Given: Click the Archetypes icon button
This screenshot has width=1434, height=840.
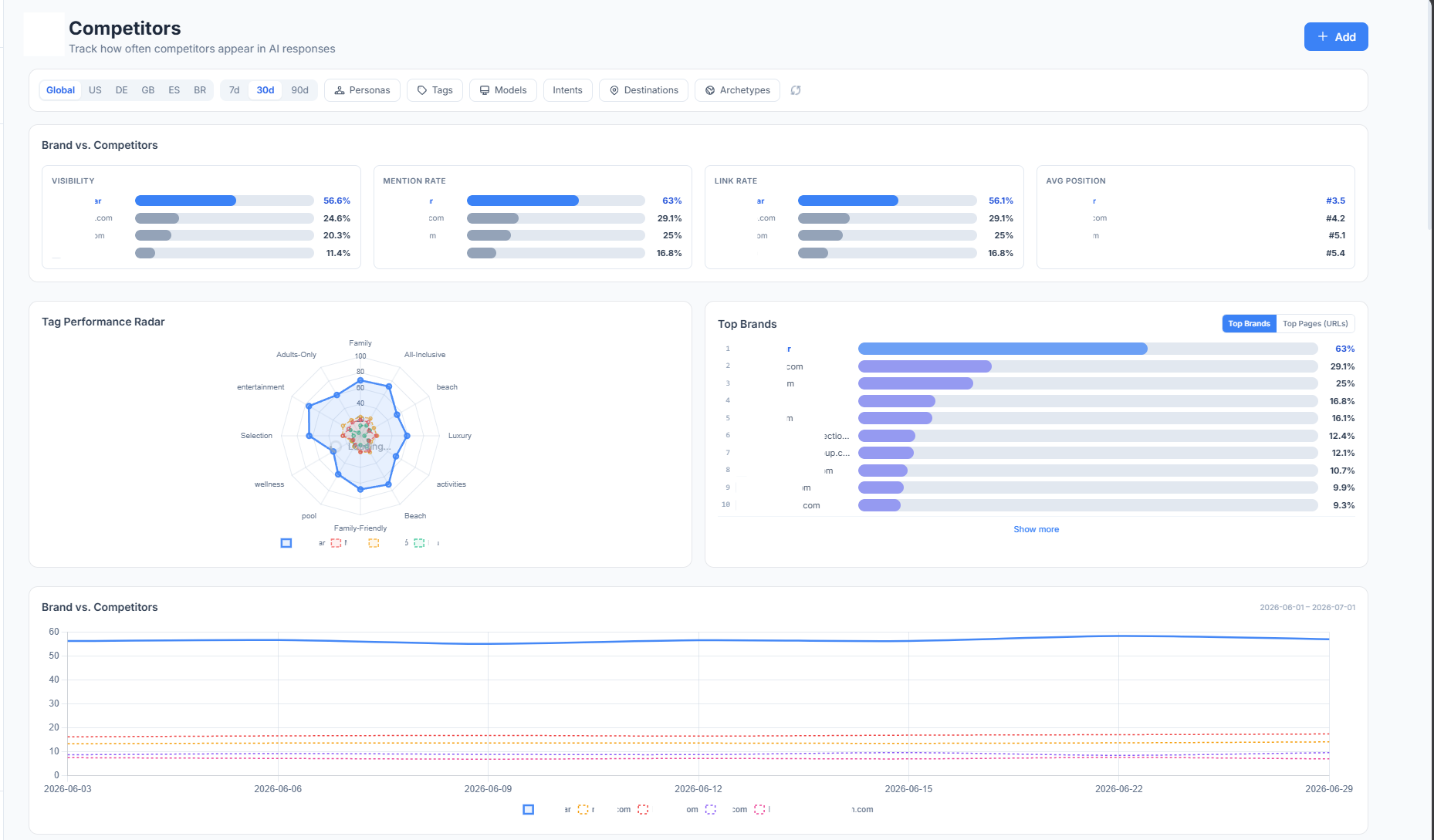Looking at the screenshot, I should click(710, 90).
